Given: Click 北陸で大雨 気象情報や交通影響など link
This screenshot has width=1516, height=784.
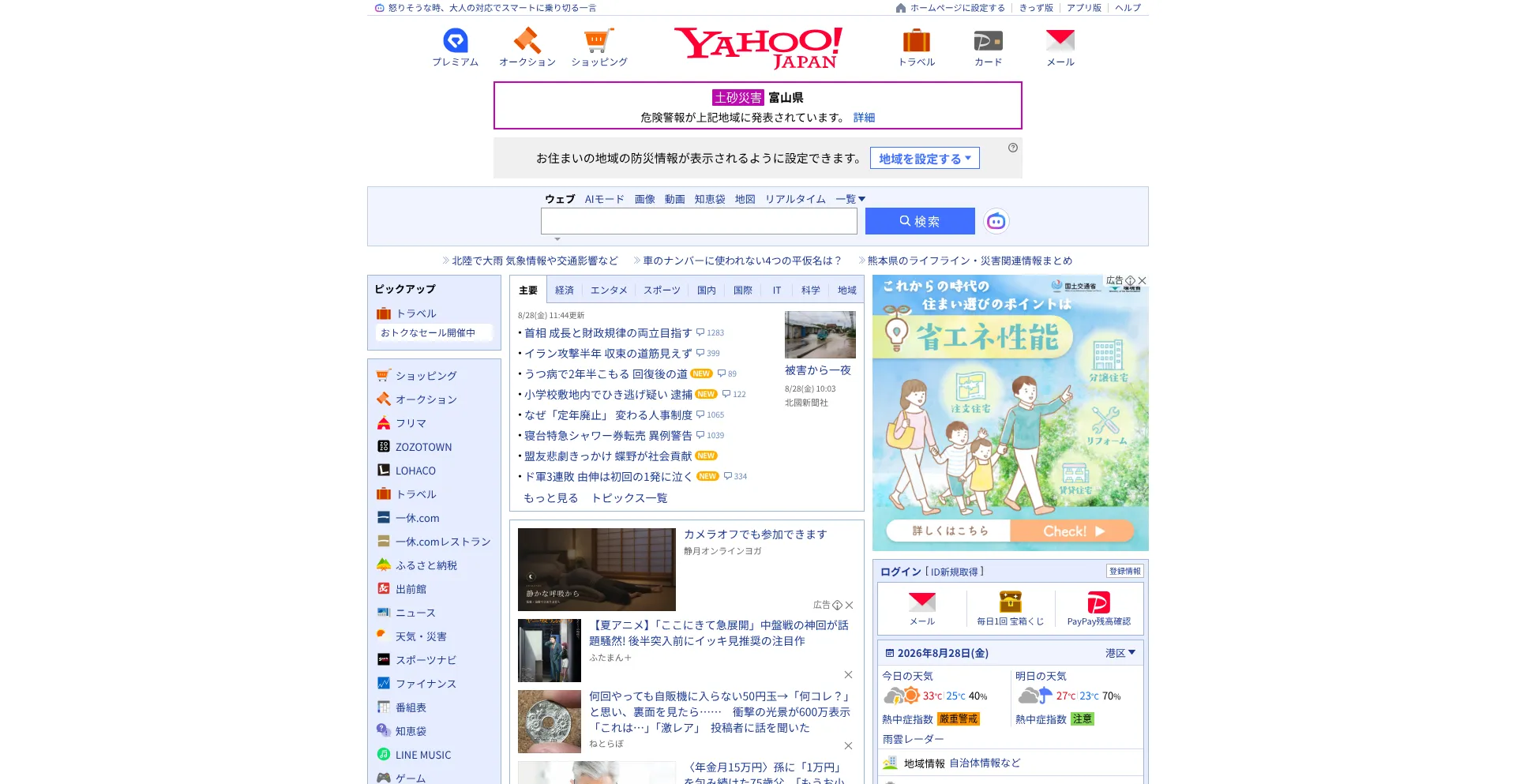Looking at the screenshot, I should [x=535, y=261].
